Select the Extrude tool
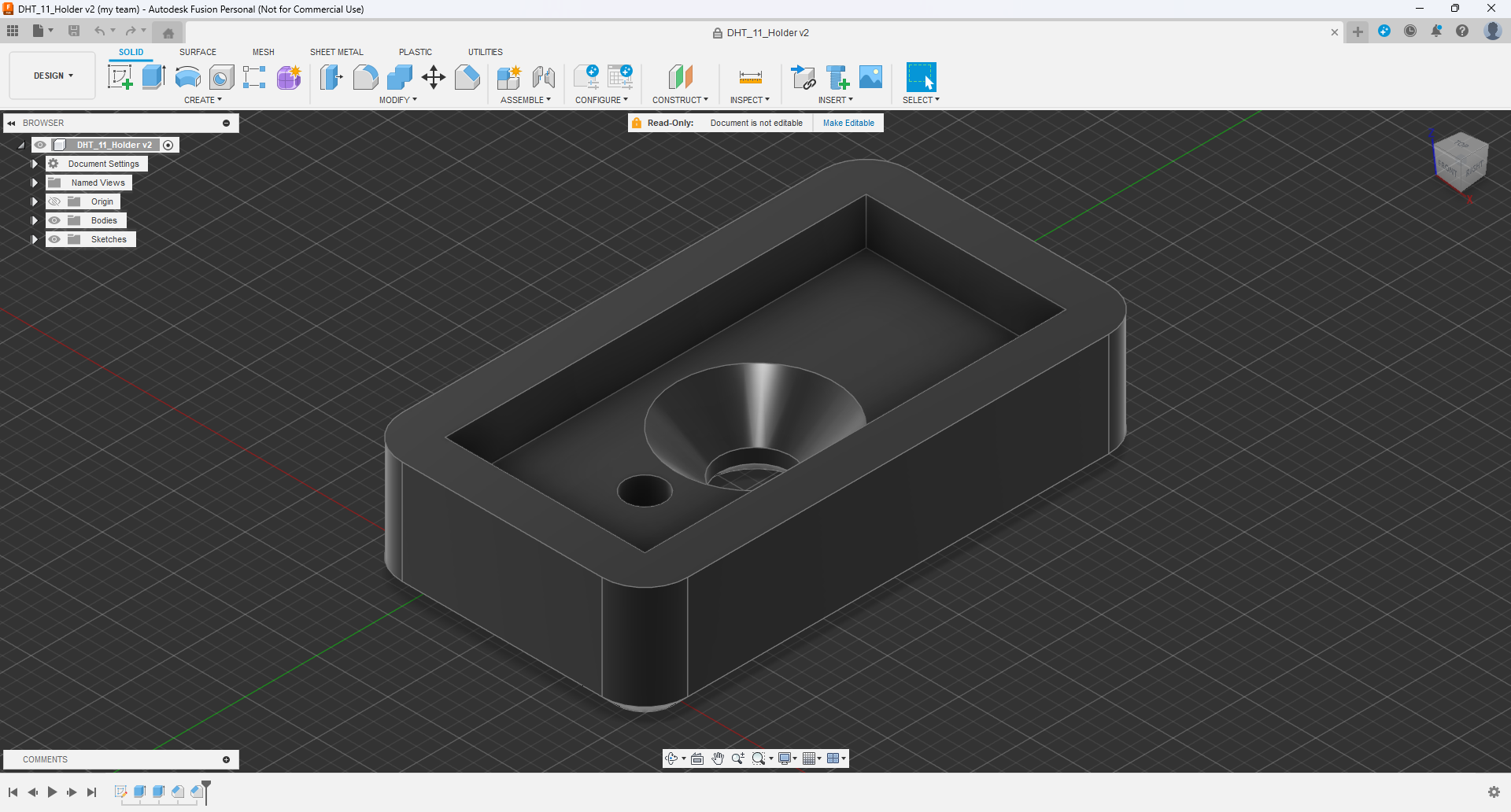This screenshot has width=1511, height=812. [153, 77]
